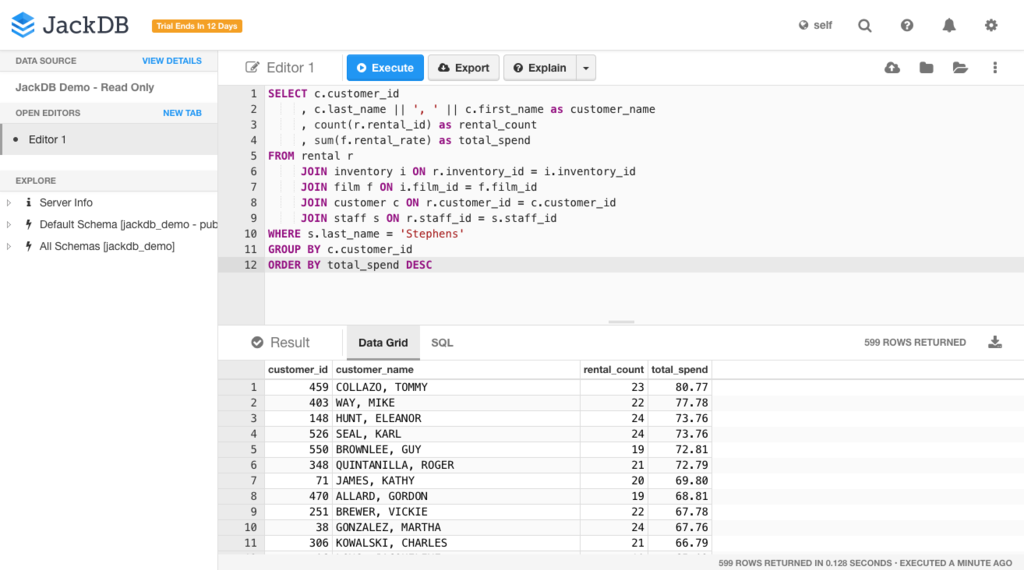Click the self globe user indicator
Viewport: 1024px width, 570px height.
(x=815, y=25)
